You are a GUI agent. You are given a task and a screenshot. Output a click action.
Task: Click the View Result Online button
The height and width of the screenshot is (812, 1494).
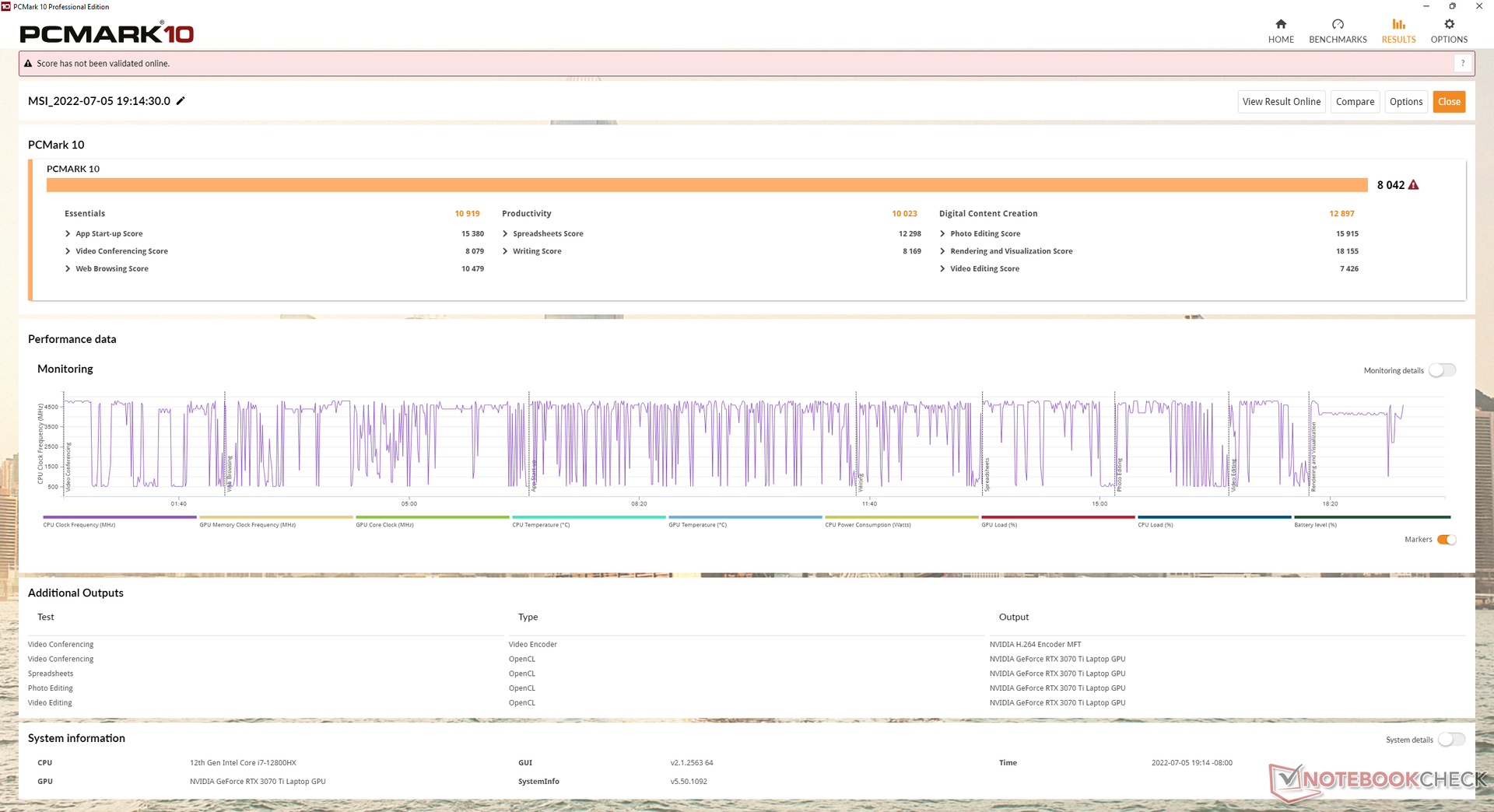coord(1281,102)
